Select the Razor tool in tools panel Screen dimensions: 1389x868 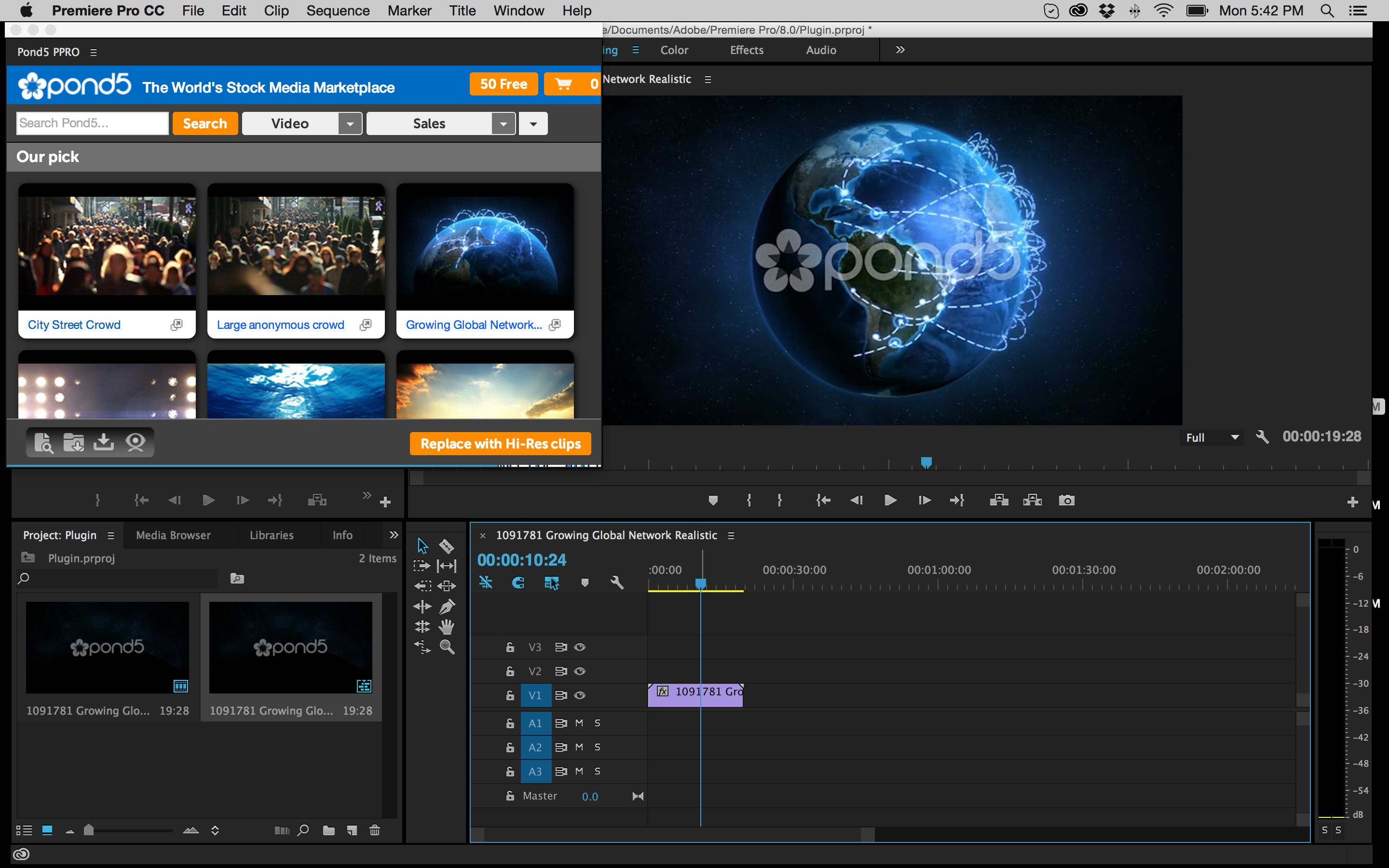tap(447, 545)
